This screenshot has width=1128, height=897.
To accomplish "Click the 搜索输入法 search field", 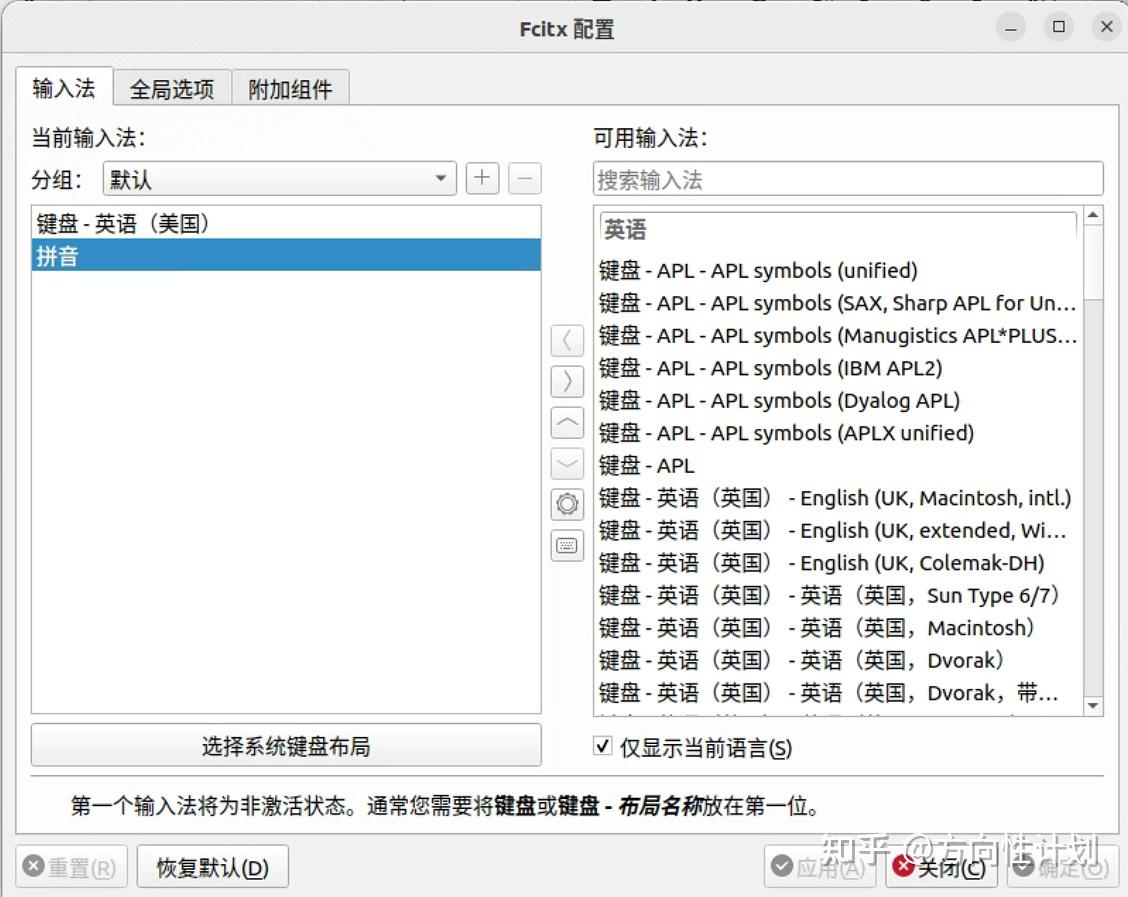I will (x=846, y=178).
